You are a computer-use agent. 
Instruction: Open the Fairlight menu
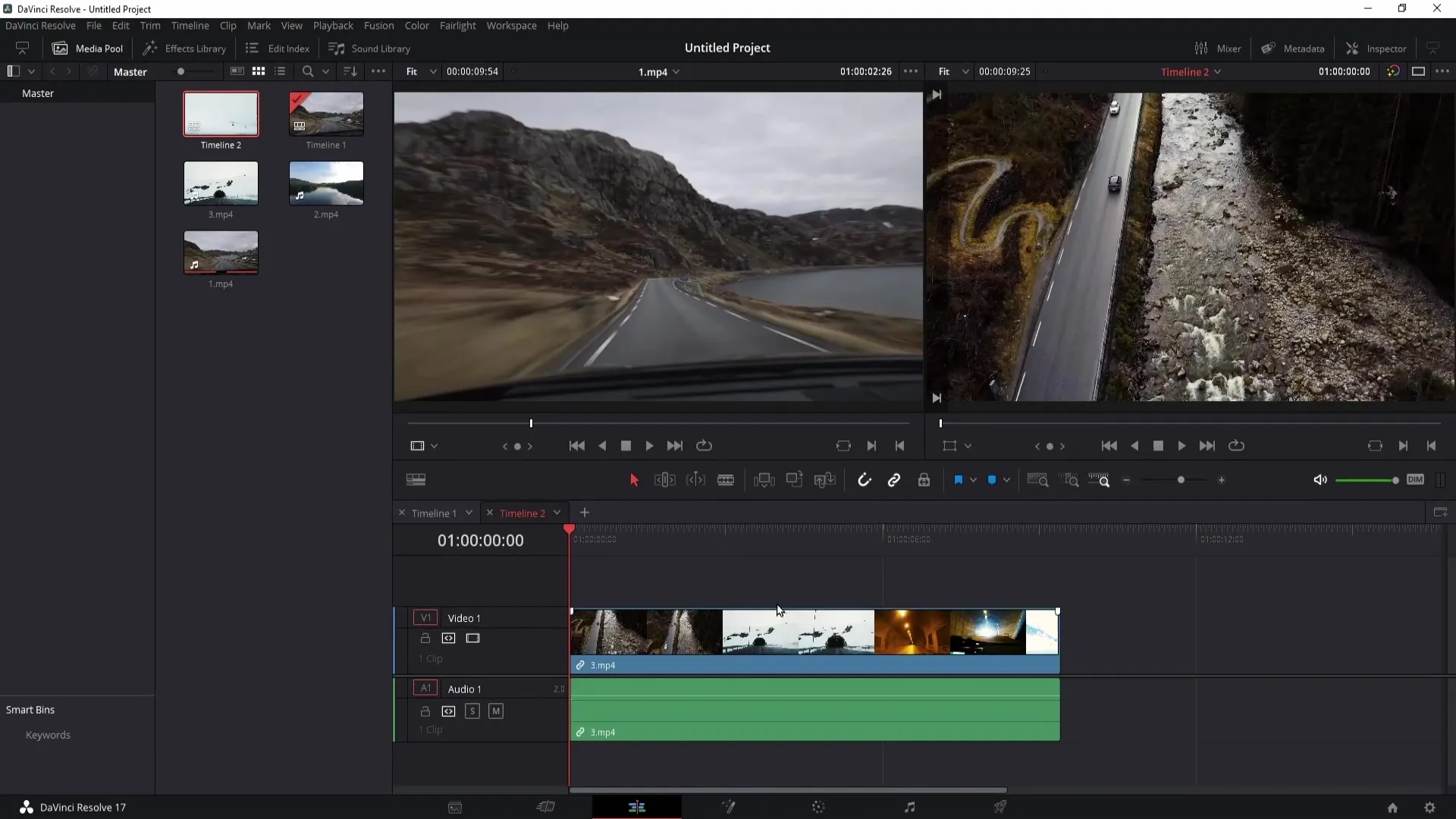457,26
